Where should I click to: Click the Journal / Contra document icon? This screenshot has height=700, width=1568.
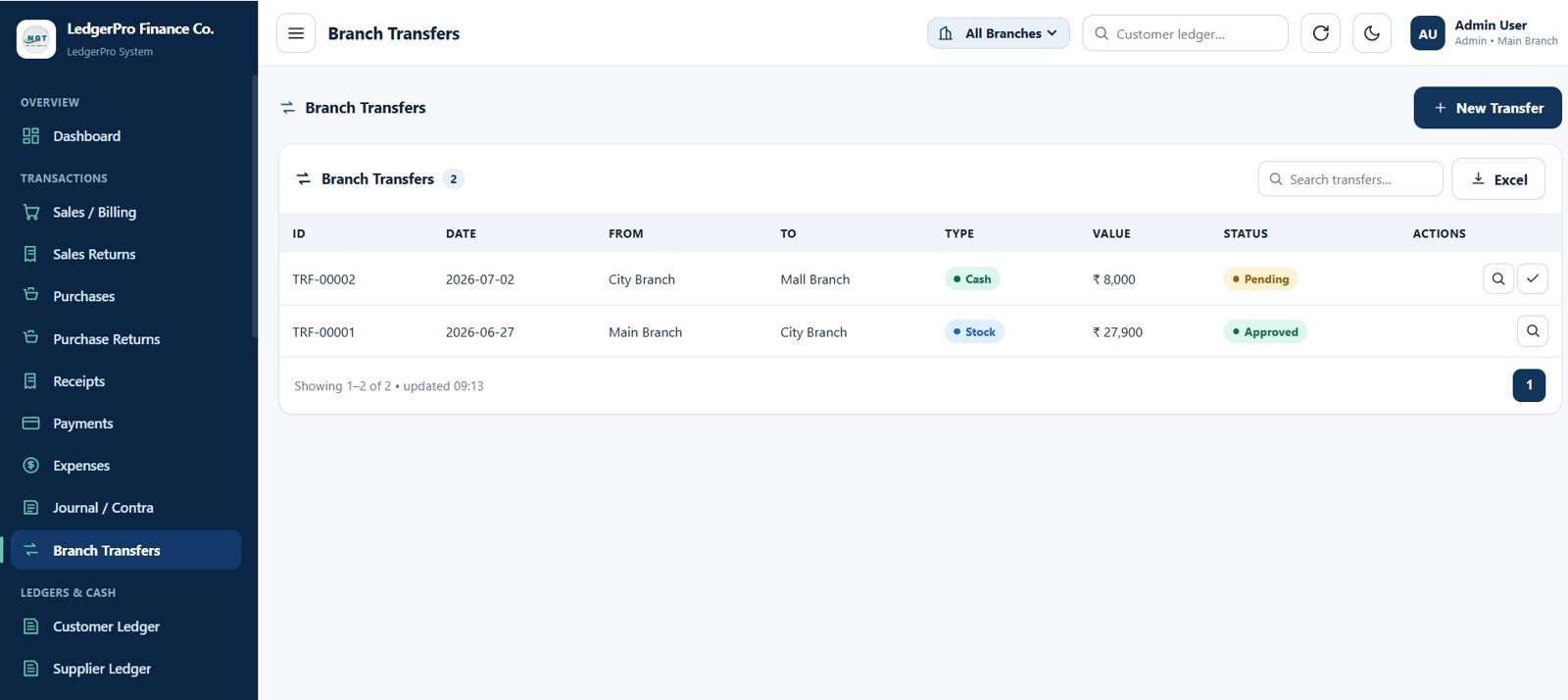(x=31, y=508)
